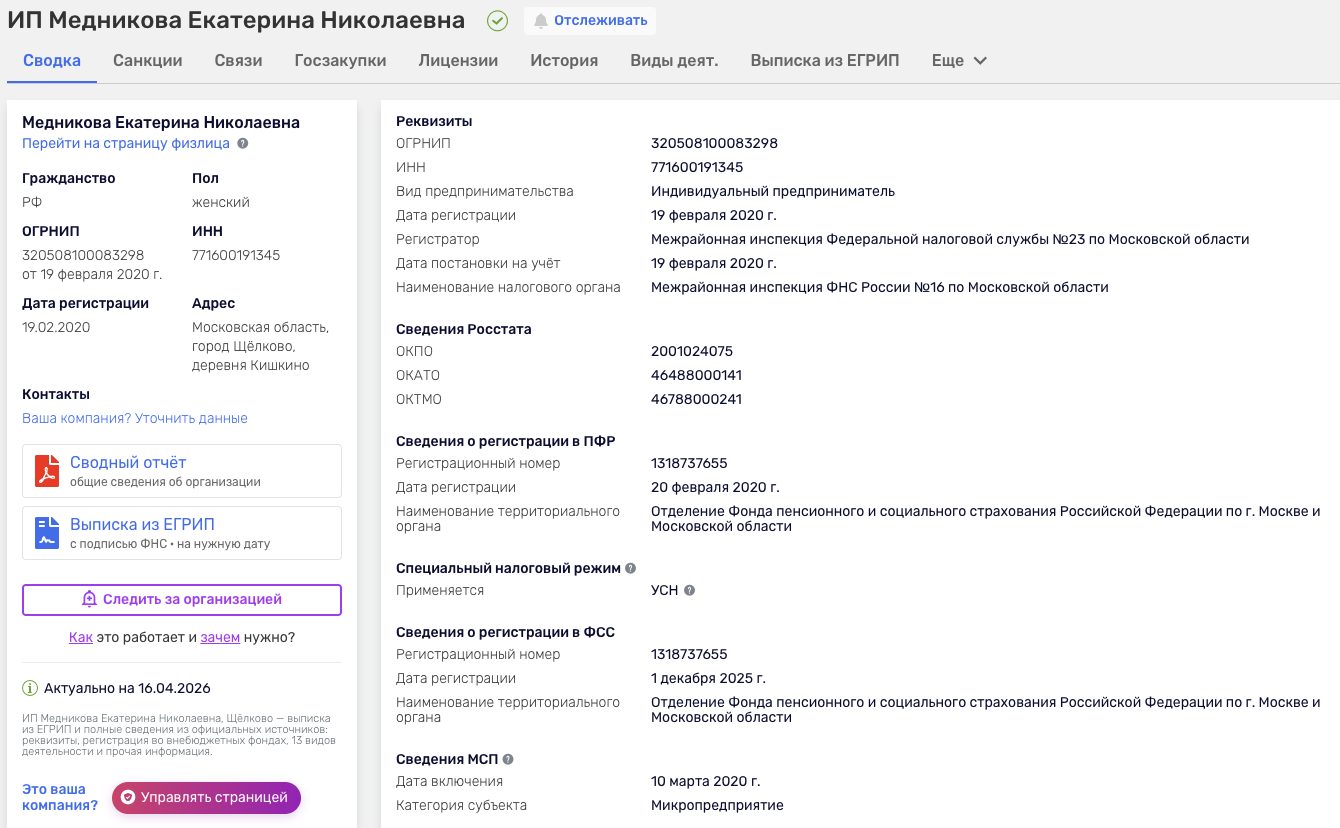Screen dimensions: 1340x828
Task: Click the info icon near Актуально на 16.04.2026
Action: (x=30, y=688)
